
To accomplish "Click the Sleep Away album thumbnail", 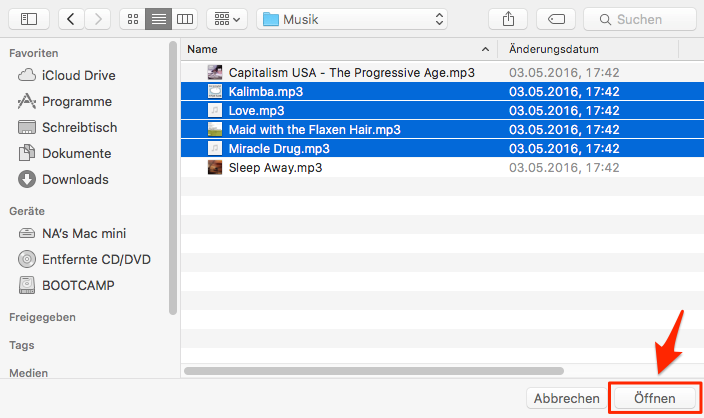I will [215, 167].
